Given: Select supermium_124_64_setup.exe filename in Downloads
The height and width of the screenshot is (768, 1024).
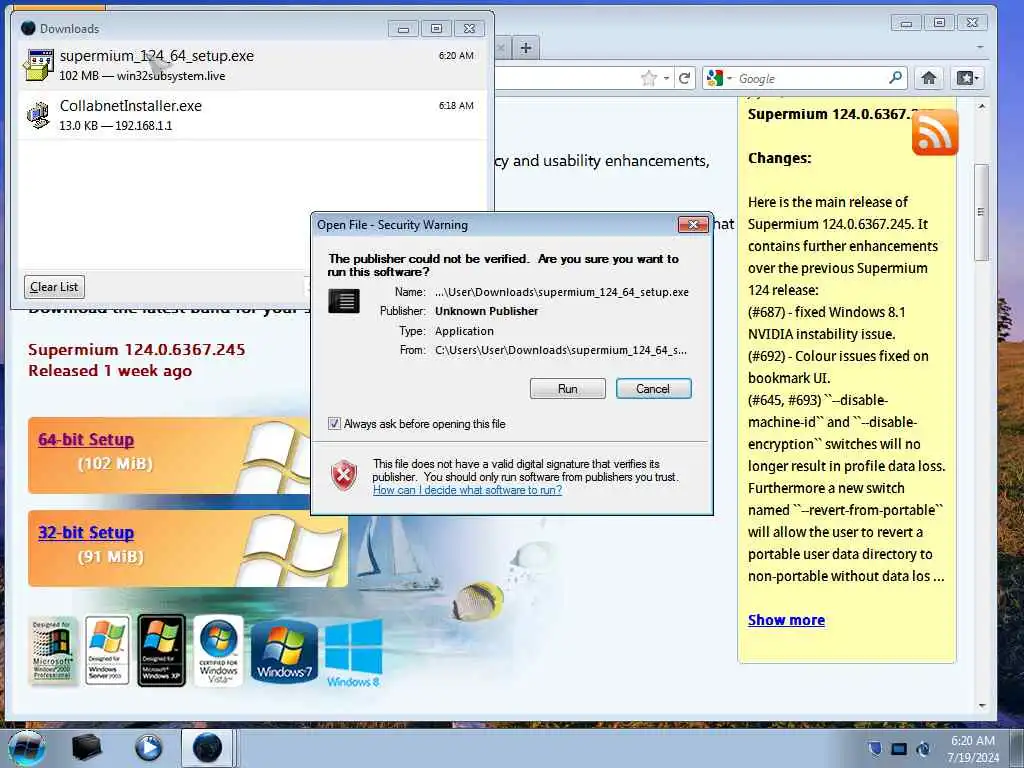Looking at the screenshot, I should pos(157,56).
